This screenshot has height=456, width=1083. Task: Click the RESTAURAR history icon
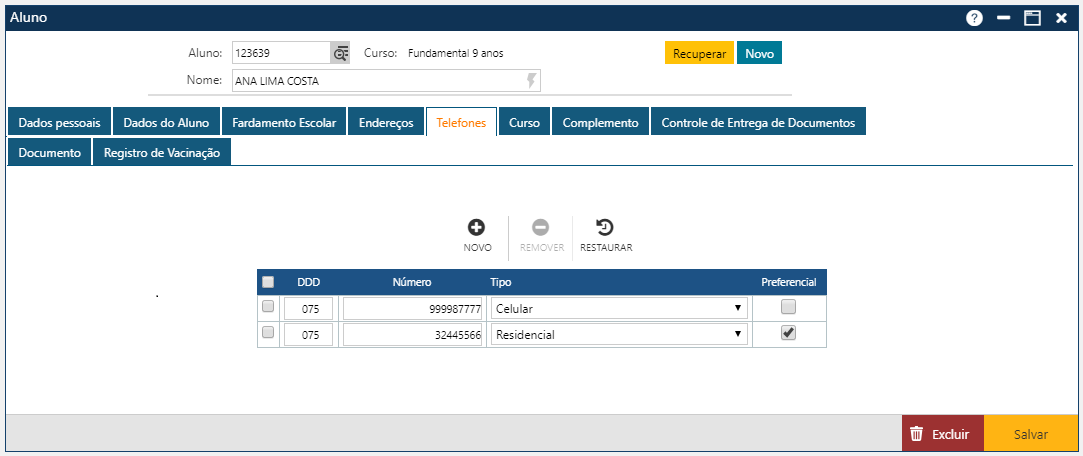coord(605,228)
